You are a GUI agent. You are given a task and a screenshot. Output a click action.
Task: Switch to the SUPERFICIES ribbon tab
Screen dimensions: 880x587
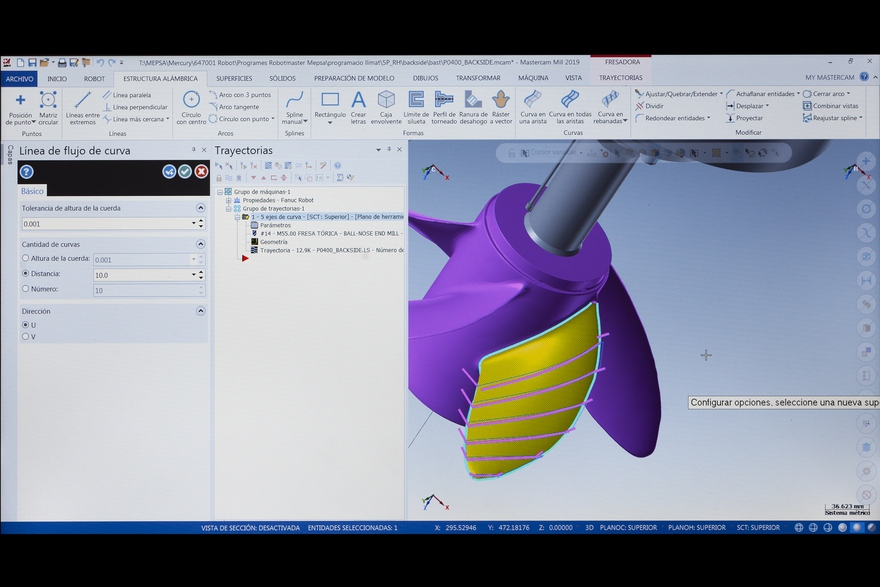(x=234, y=77)
